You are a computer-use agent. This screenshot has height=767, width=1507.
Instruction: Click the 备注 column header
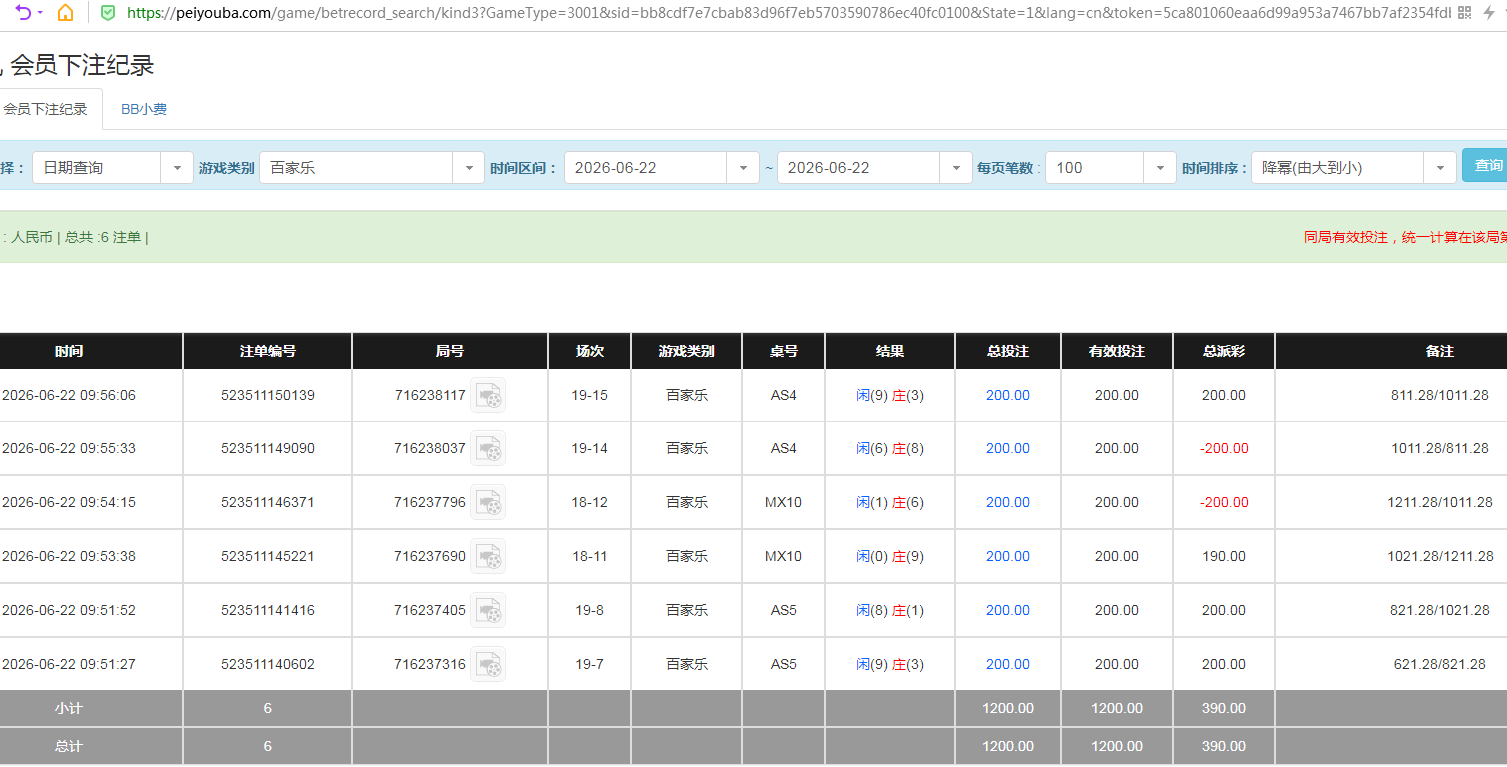[x=1440, y=351]
